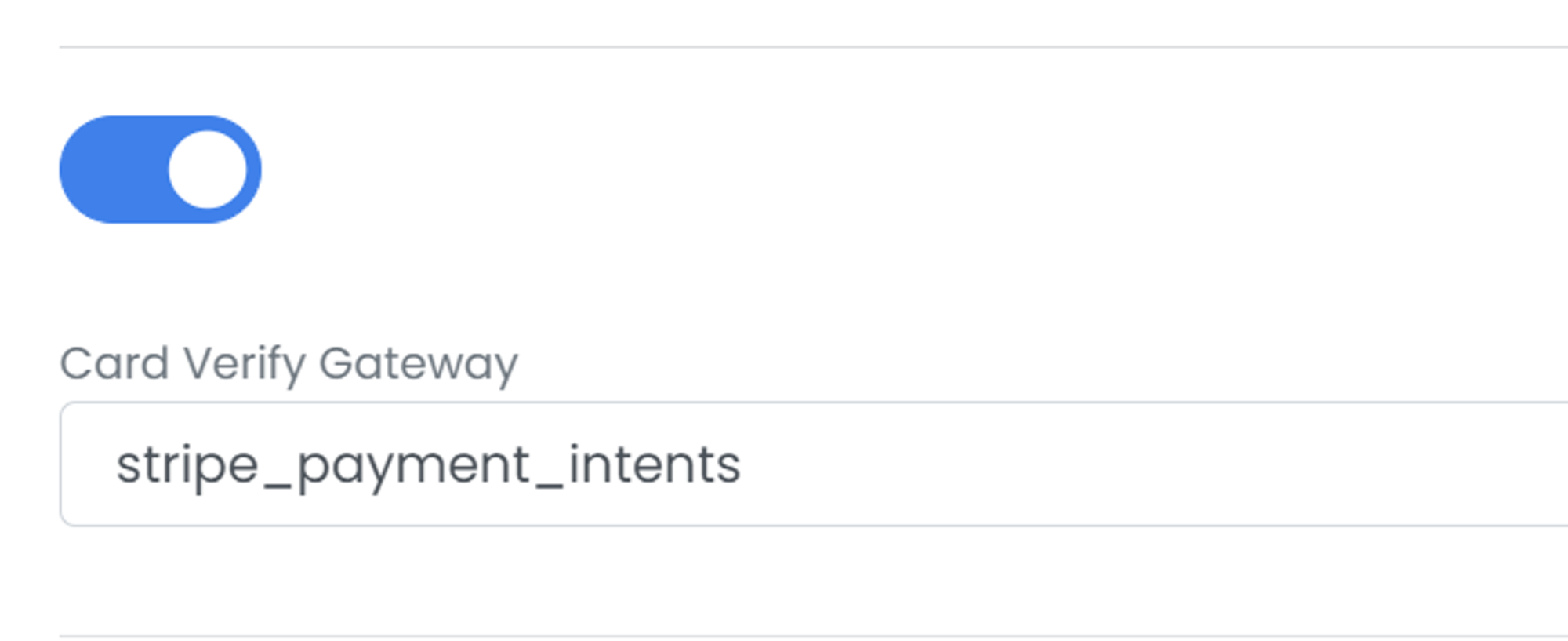Click the Card Verify Gateway input field
Viewport: 1568px width, 641px height.
coord(812,464)
